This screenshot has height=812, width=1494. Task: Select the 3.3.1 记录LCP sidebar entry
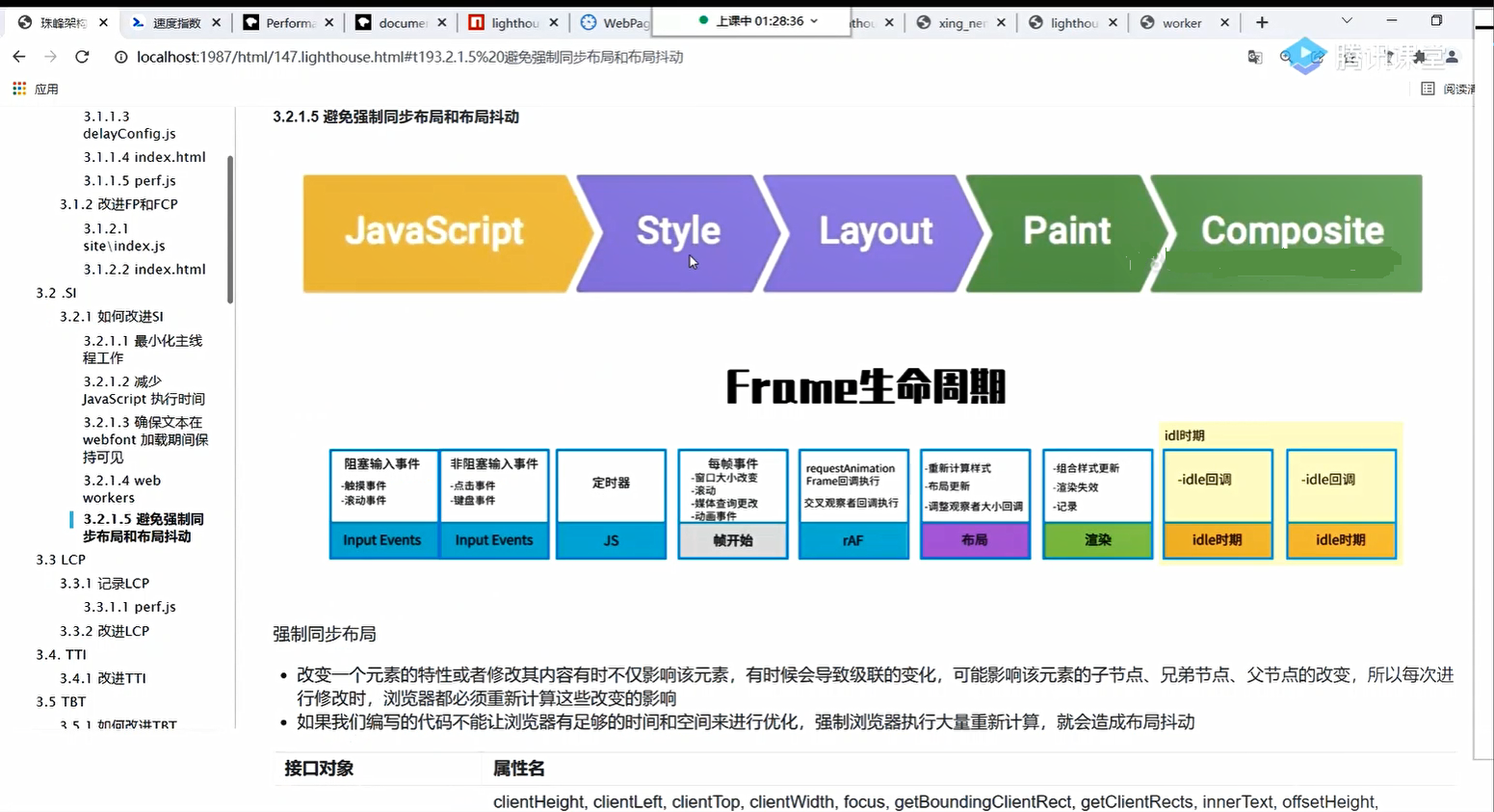(x=106, y=583)
